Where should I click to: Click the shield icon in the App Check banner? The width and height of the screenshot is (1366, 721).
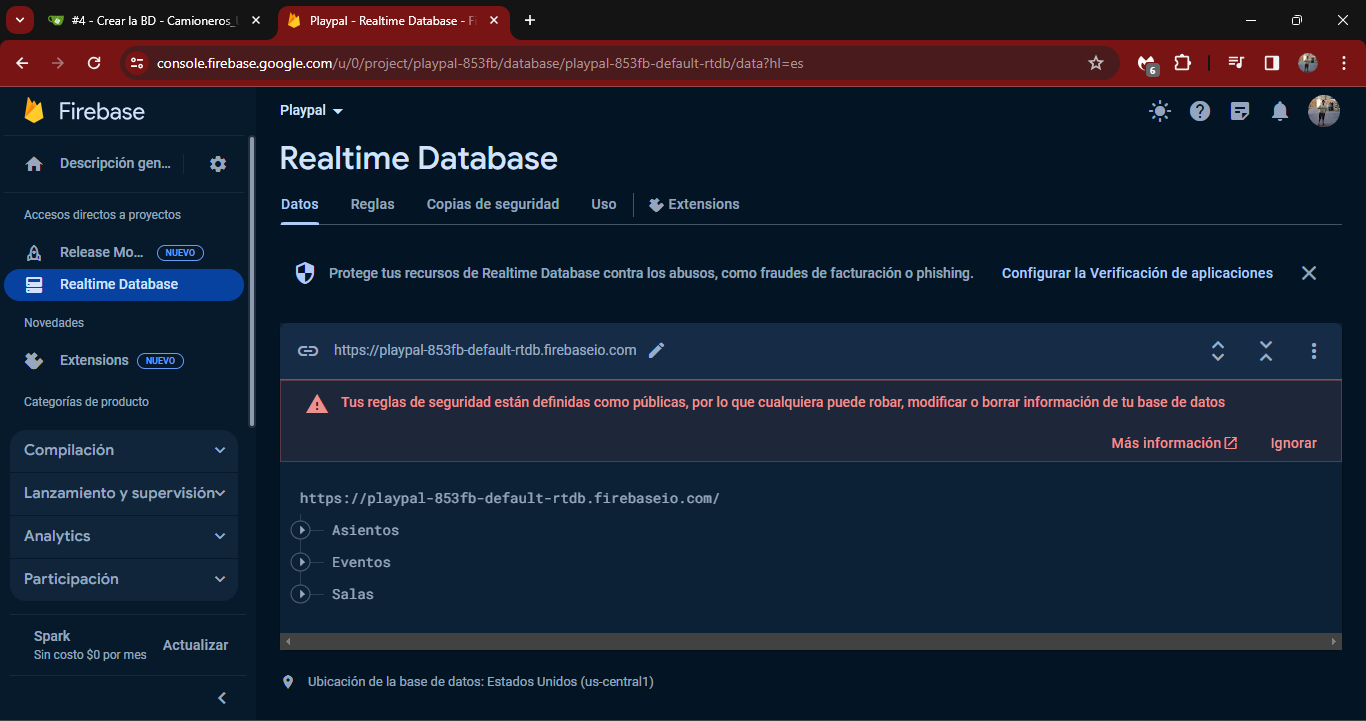click(x=305, y=273)
